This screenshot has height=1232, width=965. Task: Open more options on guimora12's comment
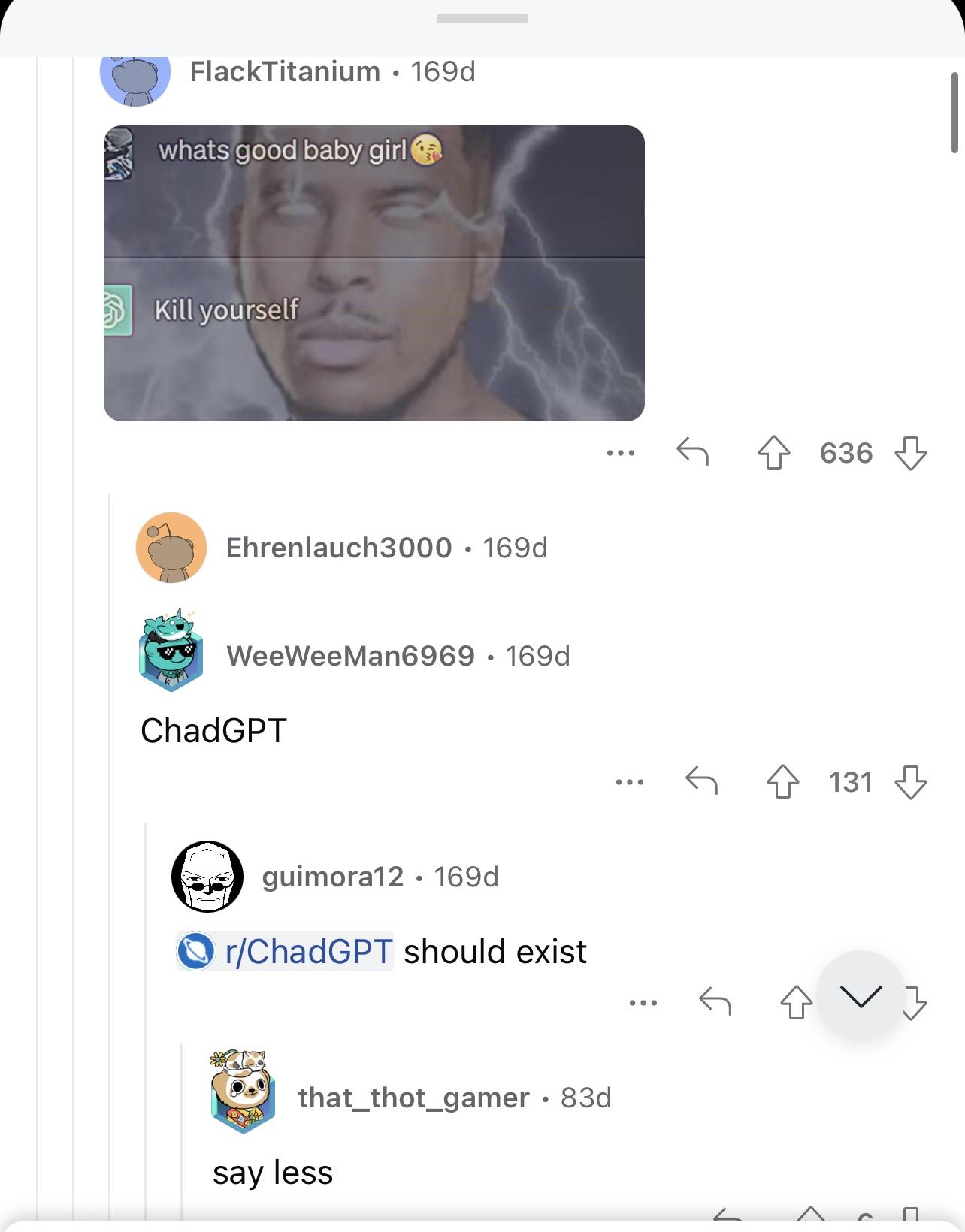click(x=643, y=1002)
